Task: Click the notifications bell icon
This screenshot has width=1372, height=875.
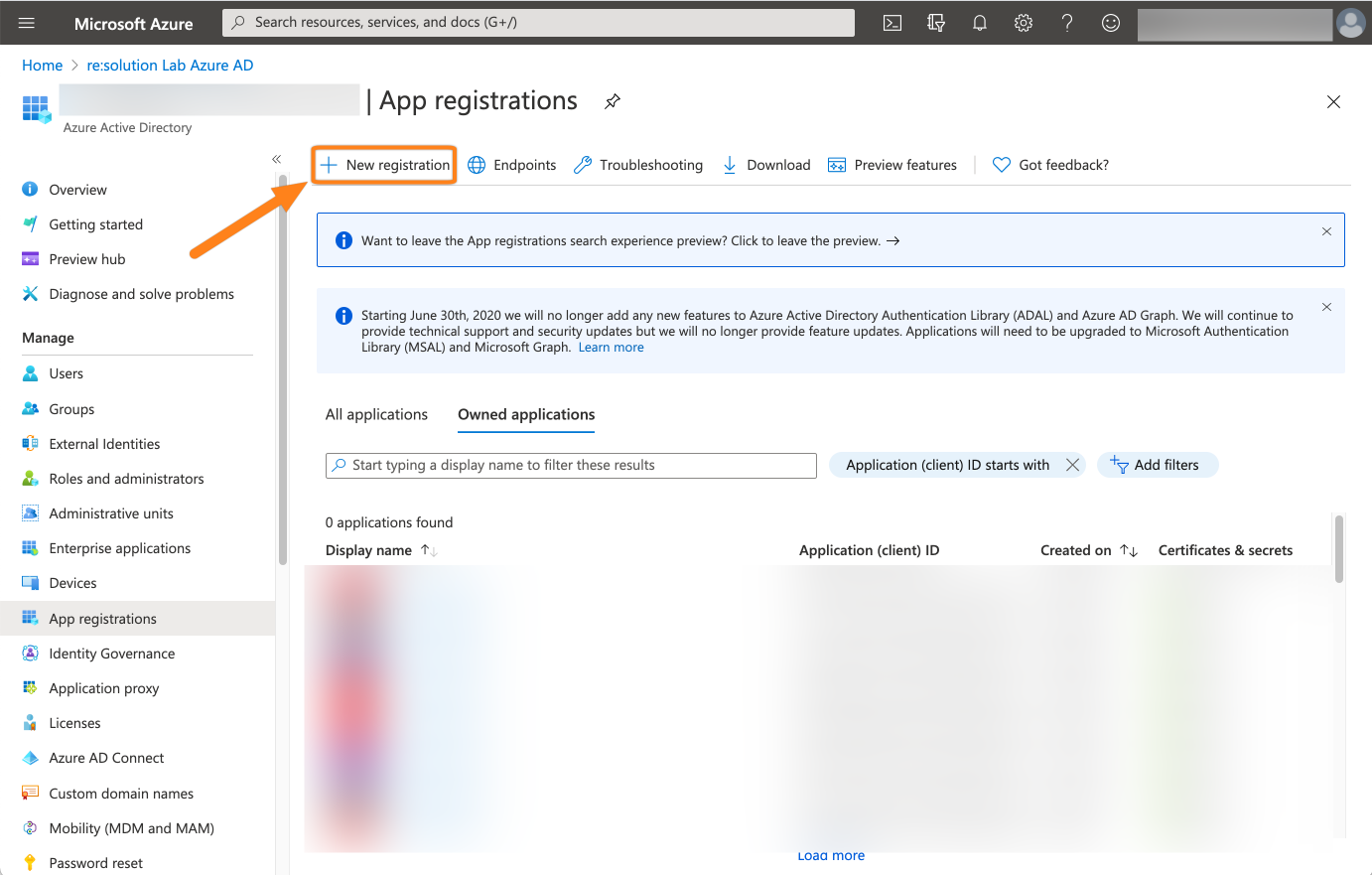Action: click(980, 23)
